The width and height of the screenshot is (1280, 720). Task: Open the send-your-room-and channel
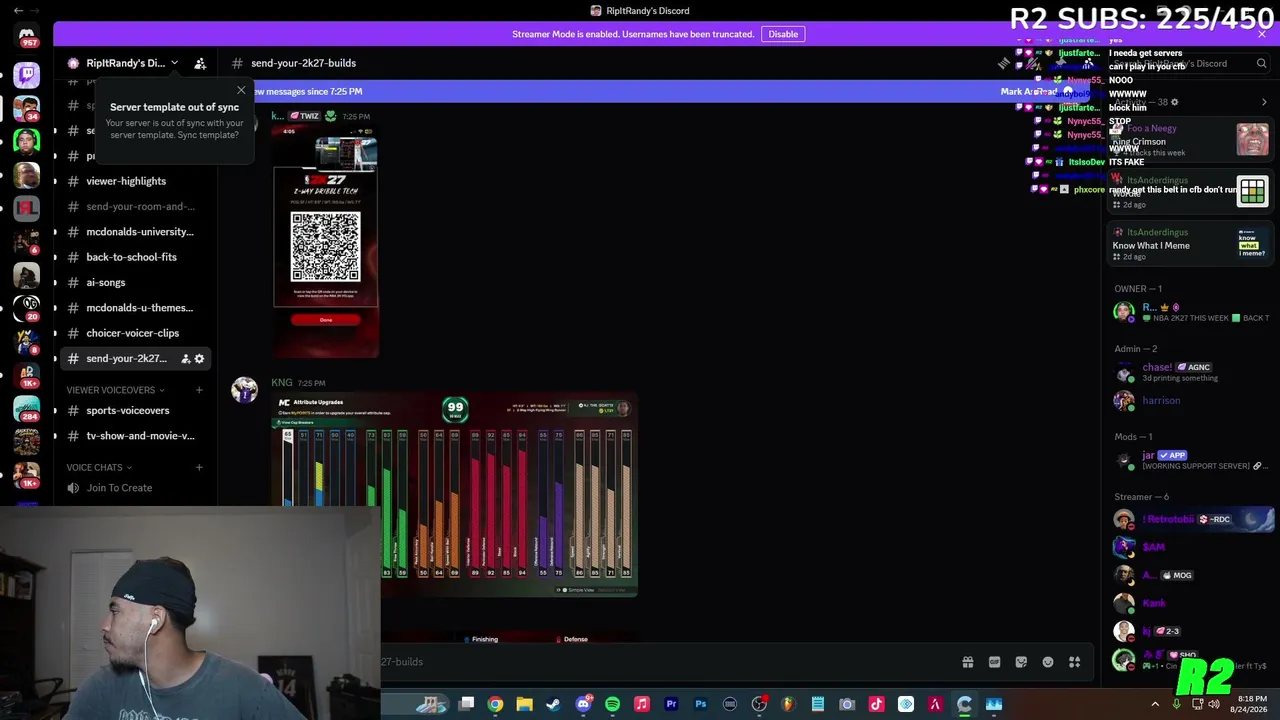(135, 206)
